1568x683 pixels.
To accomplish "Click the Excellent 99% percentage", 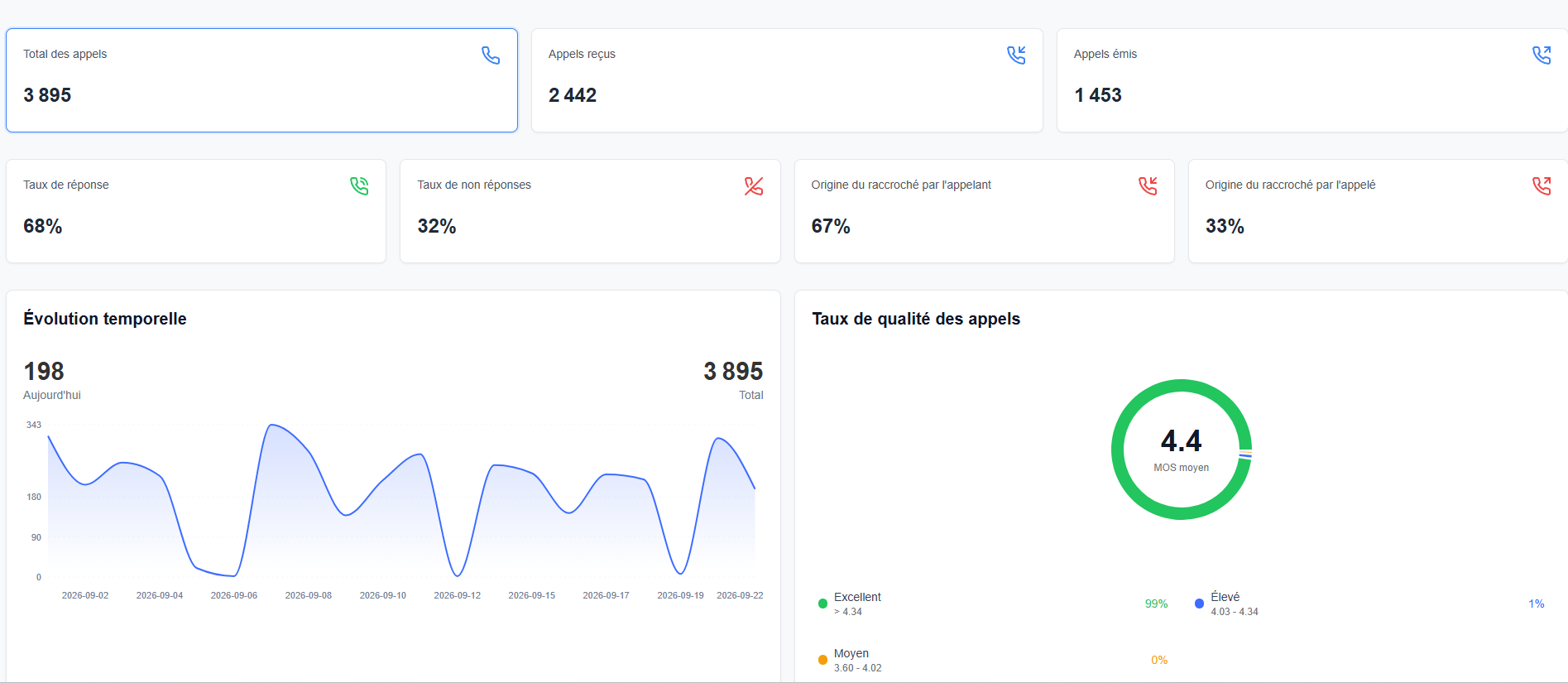I will tap(1156, 604).
